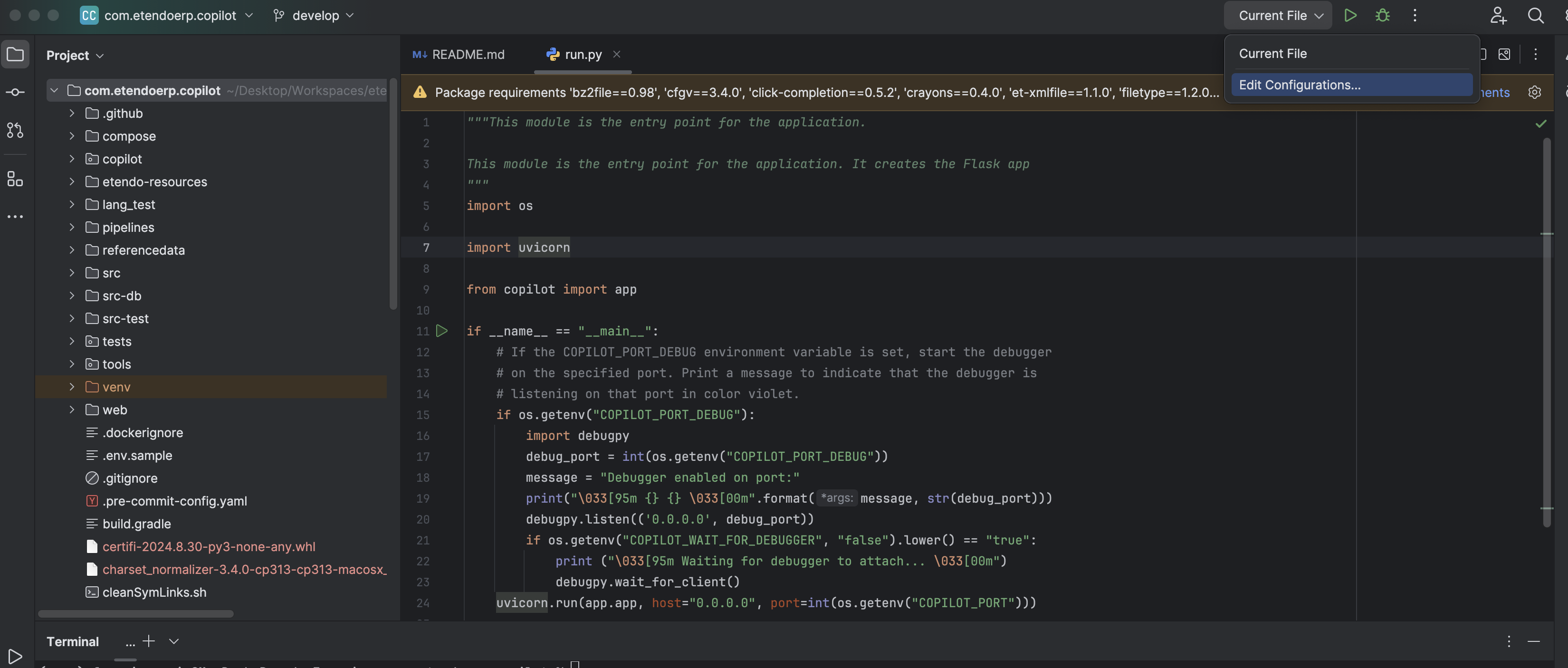This screenshot has height=668, width=1568.
Task: Toggle the Project tool window folder icon
Action: pos(15,55)
